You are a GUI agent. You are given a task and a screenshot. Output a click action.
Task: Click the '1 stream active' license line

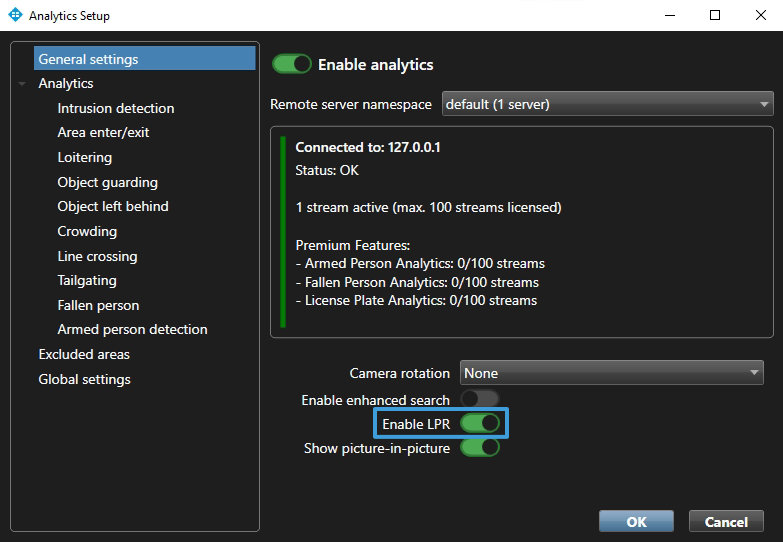[x=428, y=207]
